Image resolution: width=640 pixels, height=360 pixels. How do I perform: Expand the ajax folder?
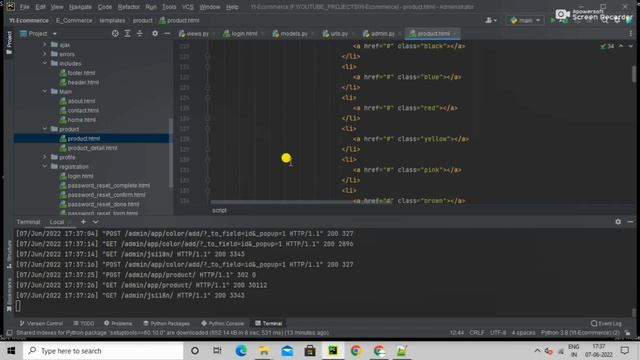tap(45, 44)
